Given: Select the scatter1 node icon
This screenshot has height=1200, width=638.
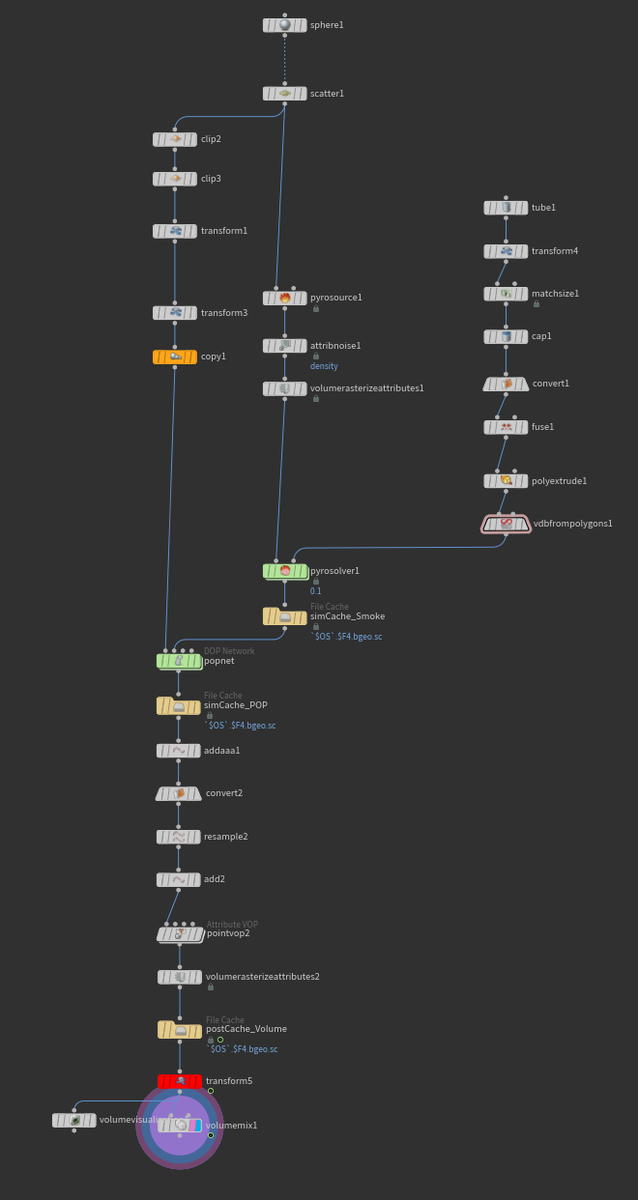Looking at the screenshot, I should (x=285, y=93).
